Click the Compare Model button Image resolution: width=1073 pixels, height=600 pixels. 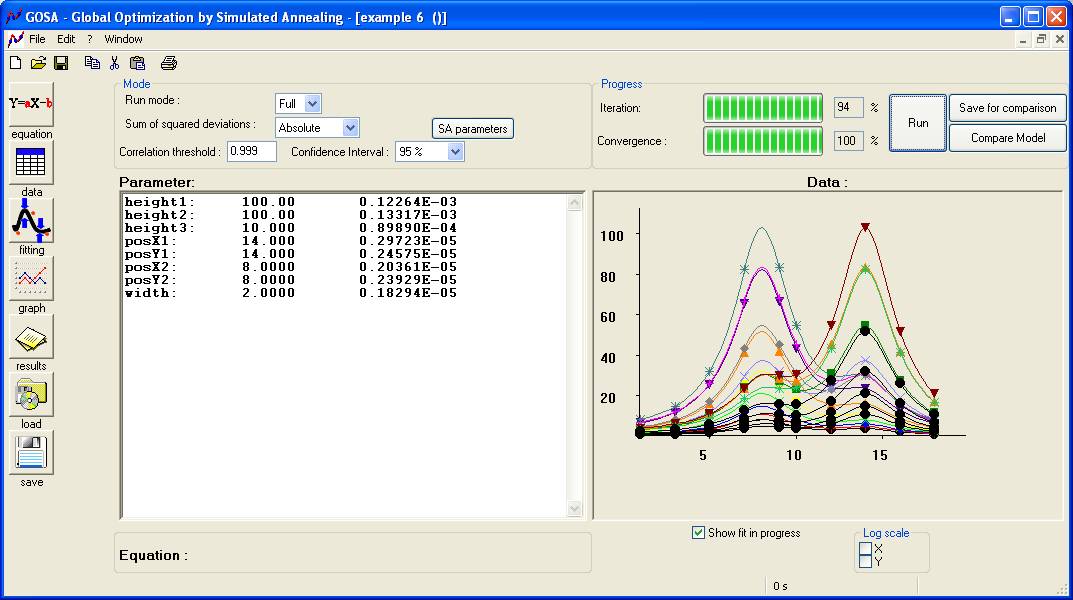point(1007,138)
